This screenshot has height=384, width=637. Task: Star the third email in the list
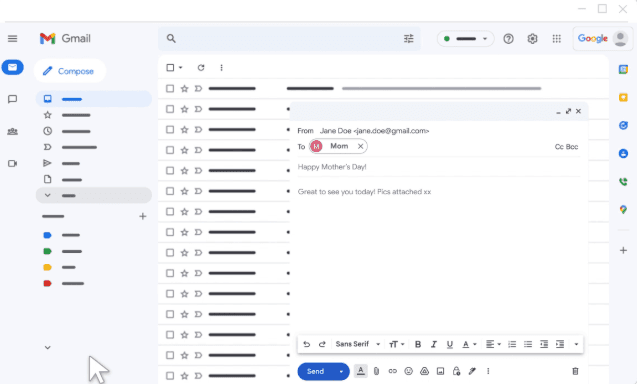[184, 129]
